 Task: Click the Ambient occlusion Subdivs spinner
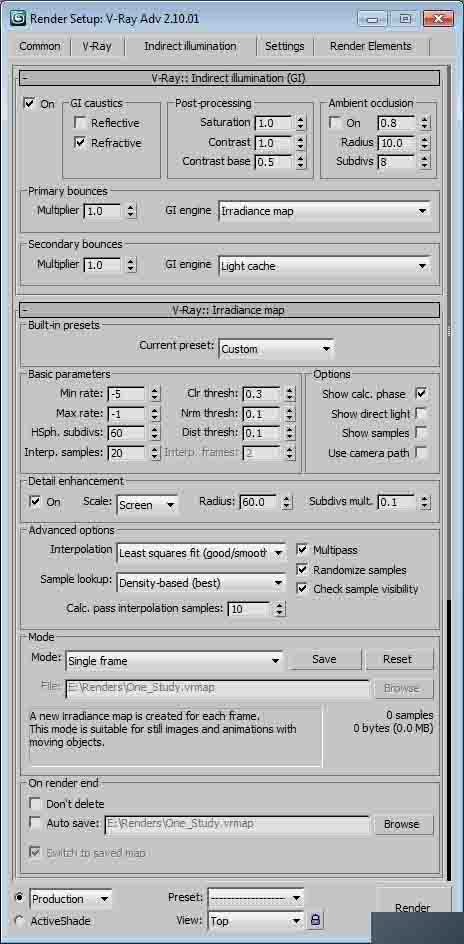[x=425, y=163]
